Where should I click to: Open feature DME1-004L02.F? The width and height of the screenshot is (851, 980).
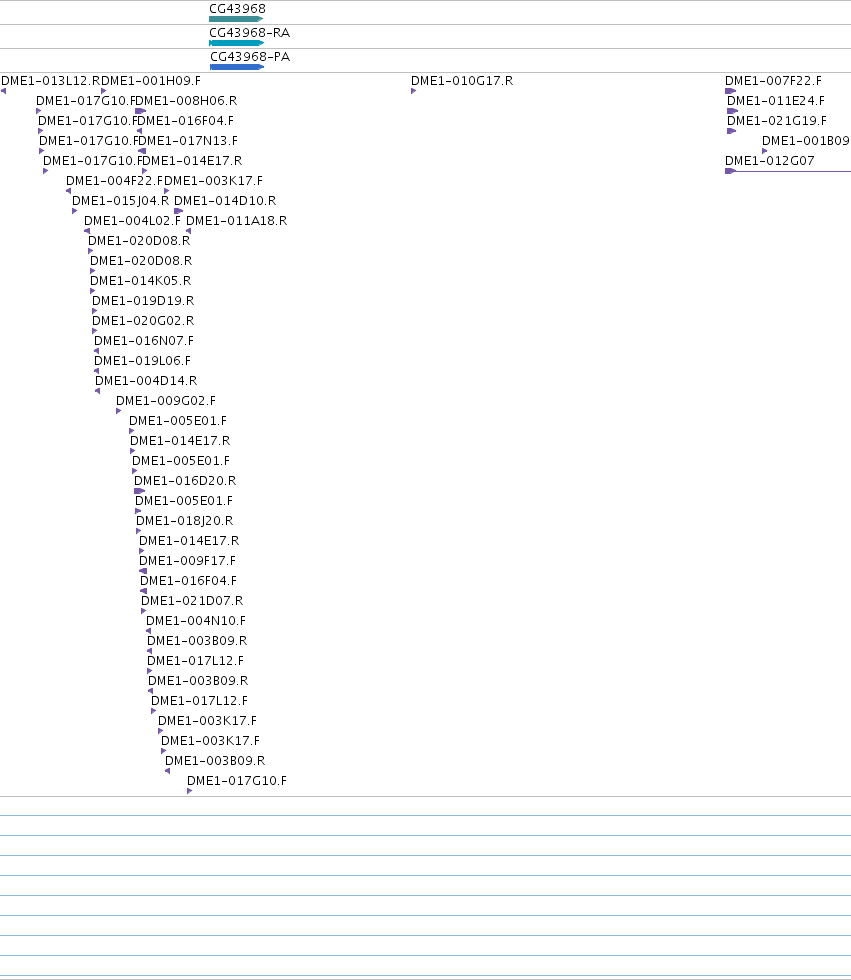click(x=132, y=221)
